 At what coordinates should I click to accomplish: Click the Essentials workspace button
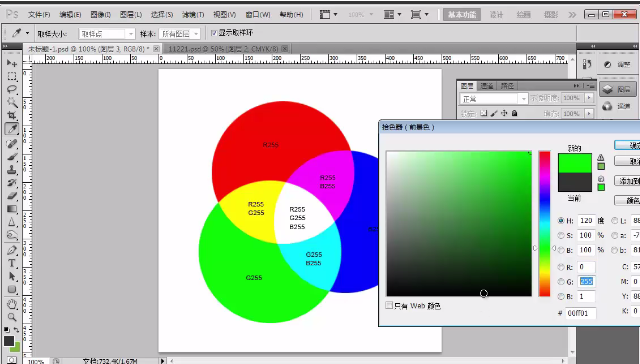click(x=462, y=15)
